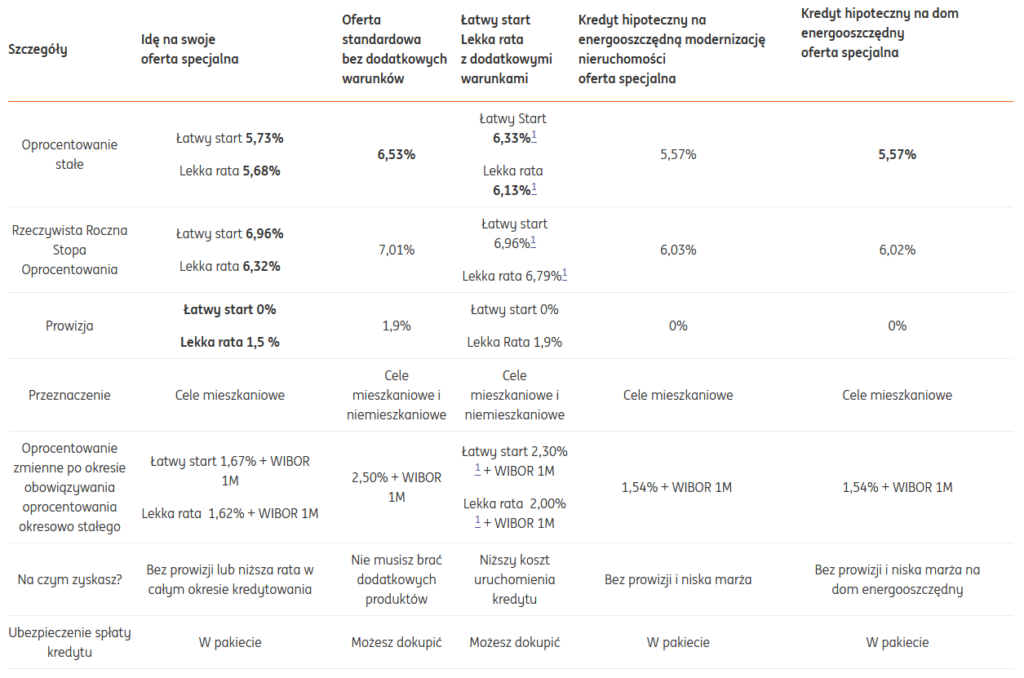Select the 'Idę na swoje oferta specjalna' header

click(190, 50)
